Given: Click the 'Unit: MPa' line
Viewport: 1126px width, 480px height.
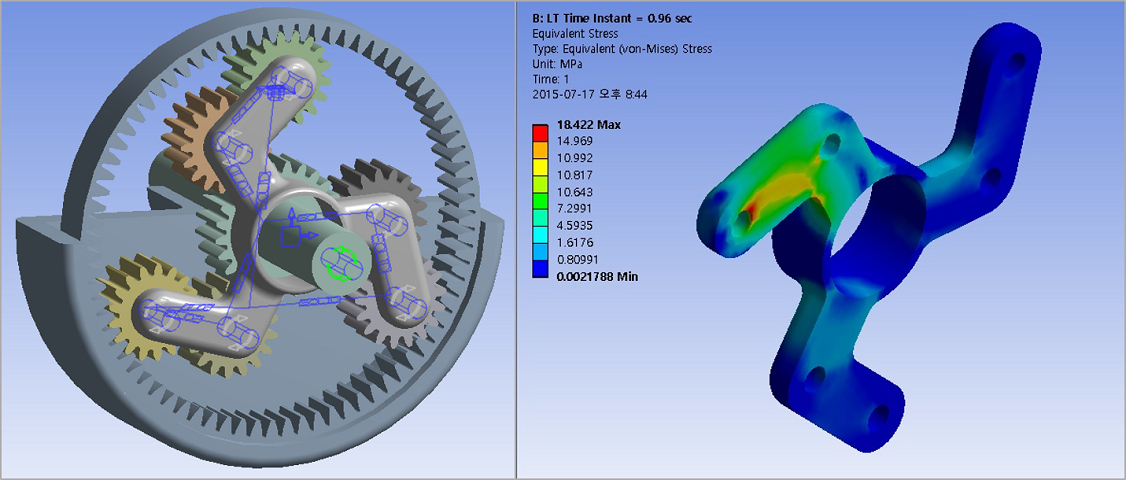Looking at the screenshot, I should [x=558, y=64].
